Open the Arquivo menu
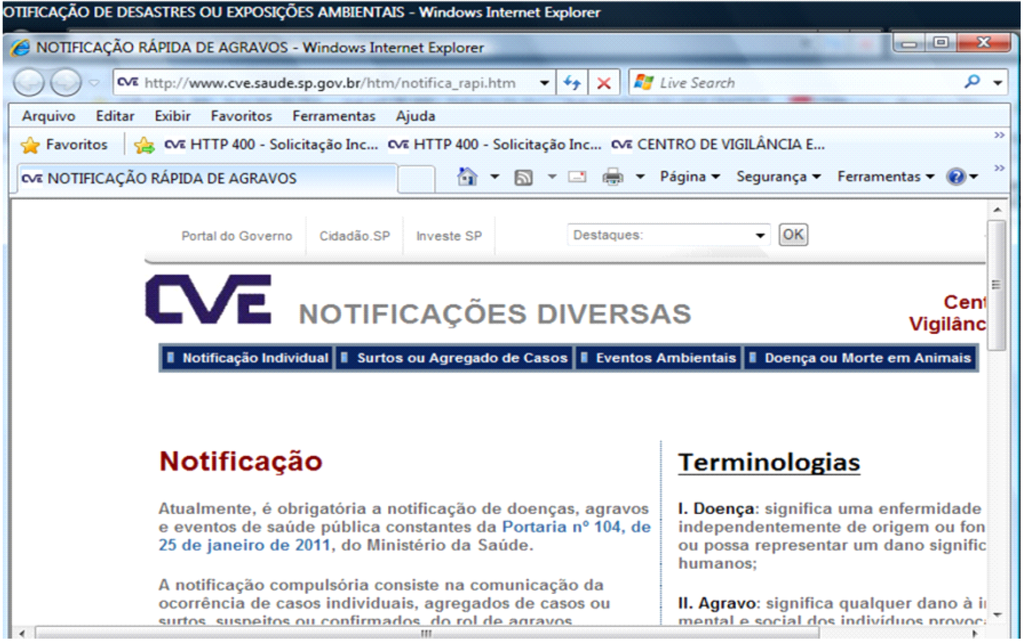This screenshot has width=1024, height=642. [x=48, y=116]
